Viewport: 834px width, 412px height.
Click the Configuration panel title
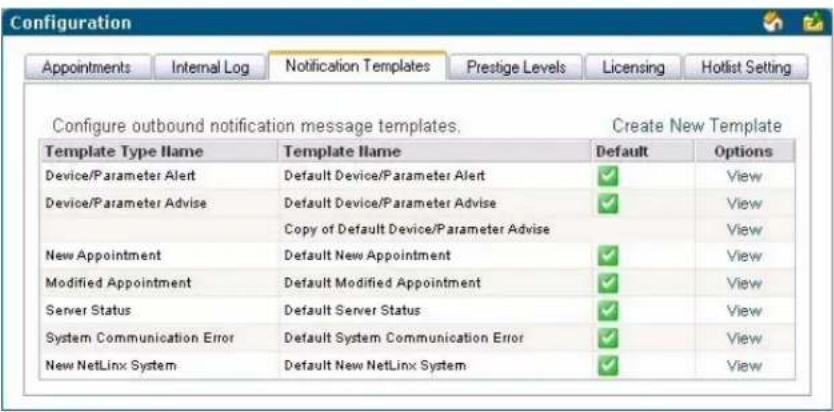(x=71, y=23)
